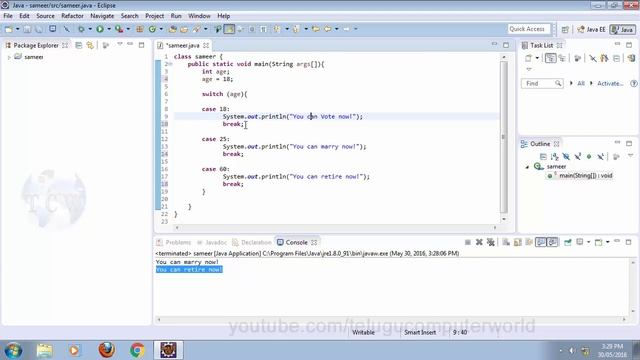Open Package Explorer View Menu triangle
640x360 pixels.
pyautogui.click(x=119, y=44)
